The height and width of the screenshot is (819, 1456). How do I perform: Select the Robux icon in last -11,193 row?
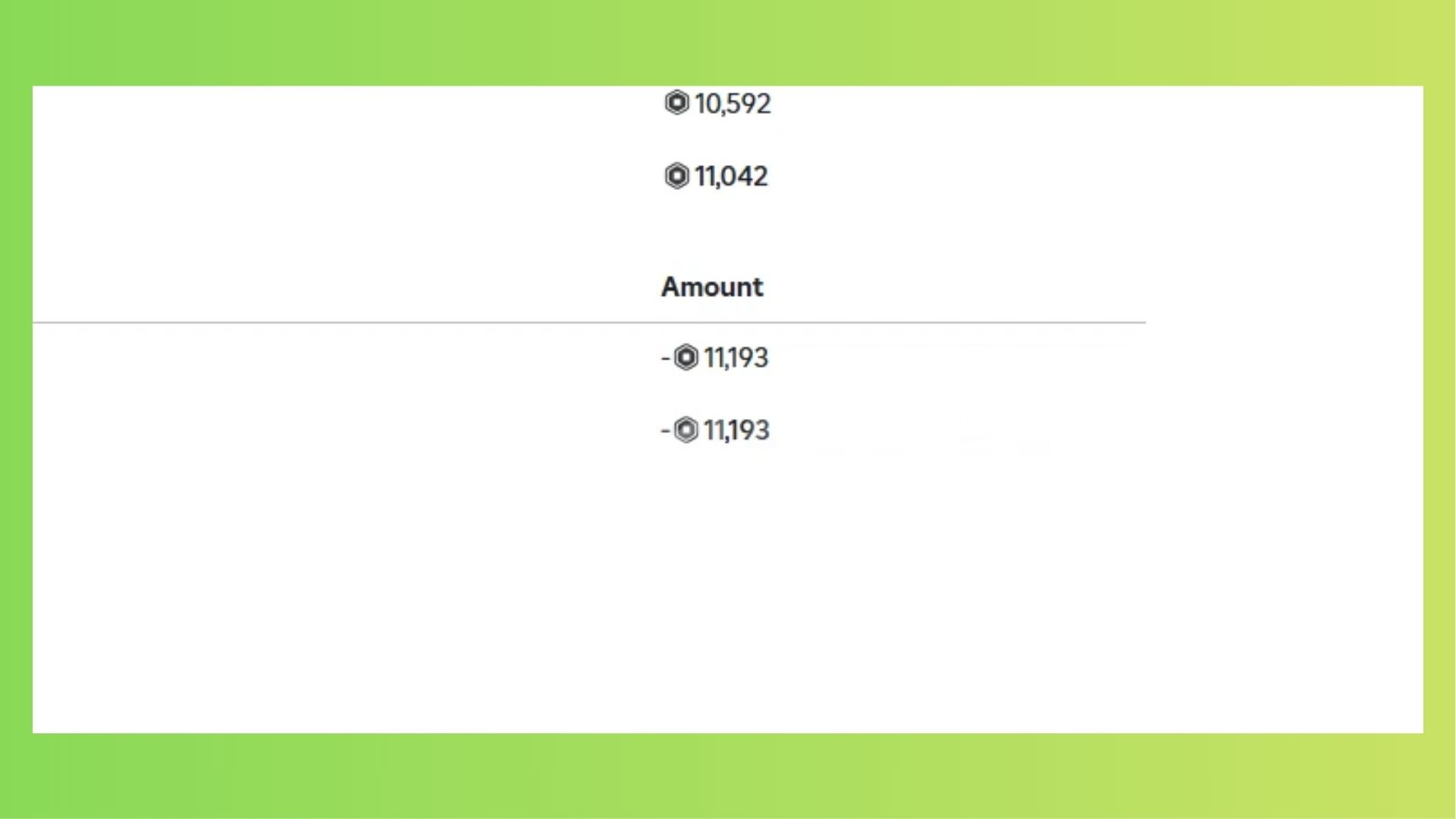686,430
